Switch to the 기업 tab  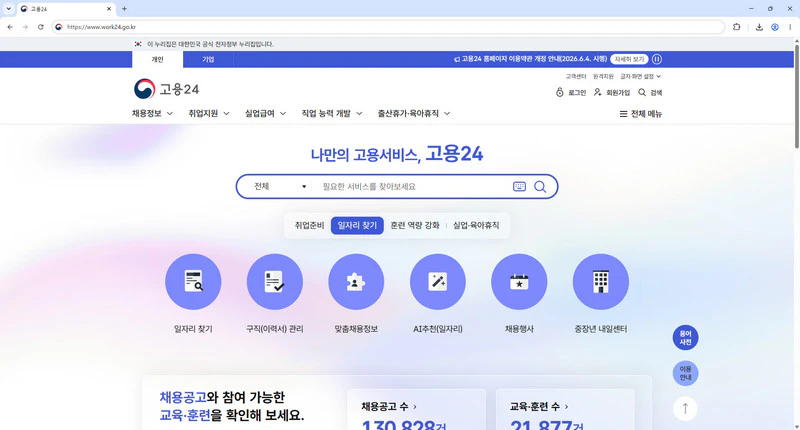(208, 60)
